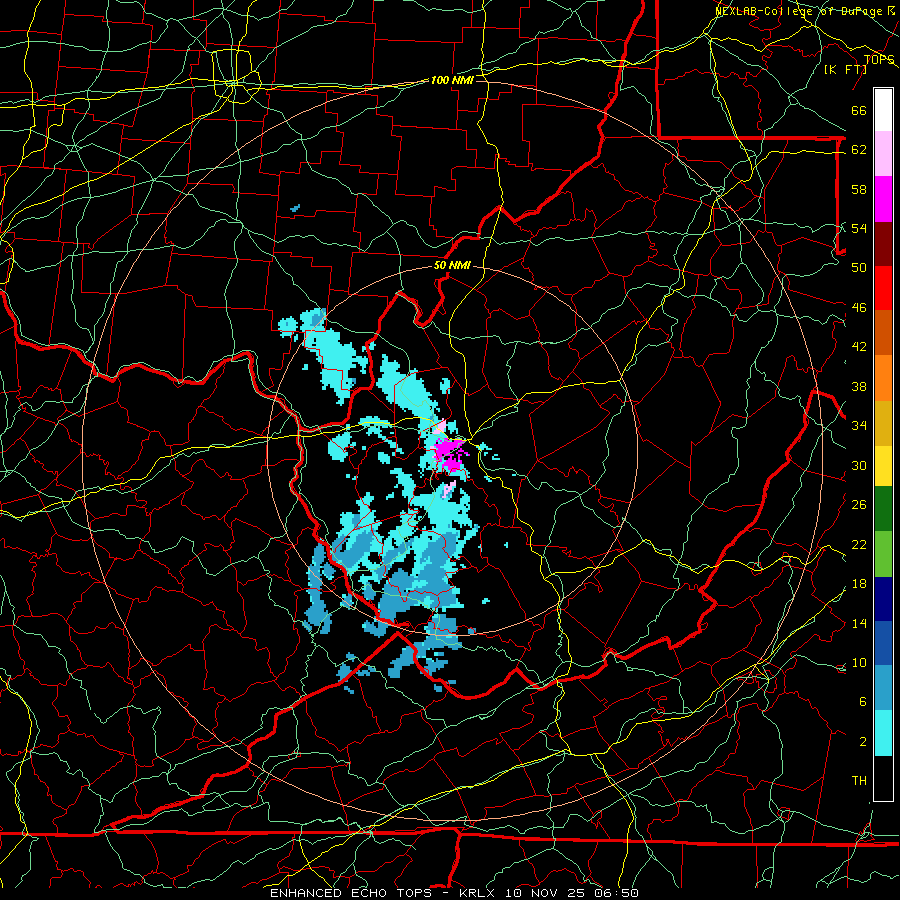Click the 66 legend label
900x900 pixels.
click(859, 111)
